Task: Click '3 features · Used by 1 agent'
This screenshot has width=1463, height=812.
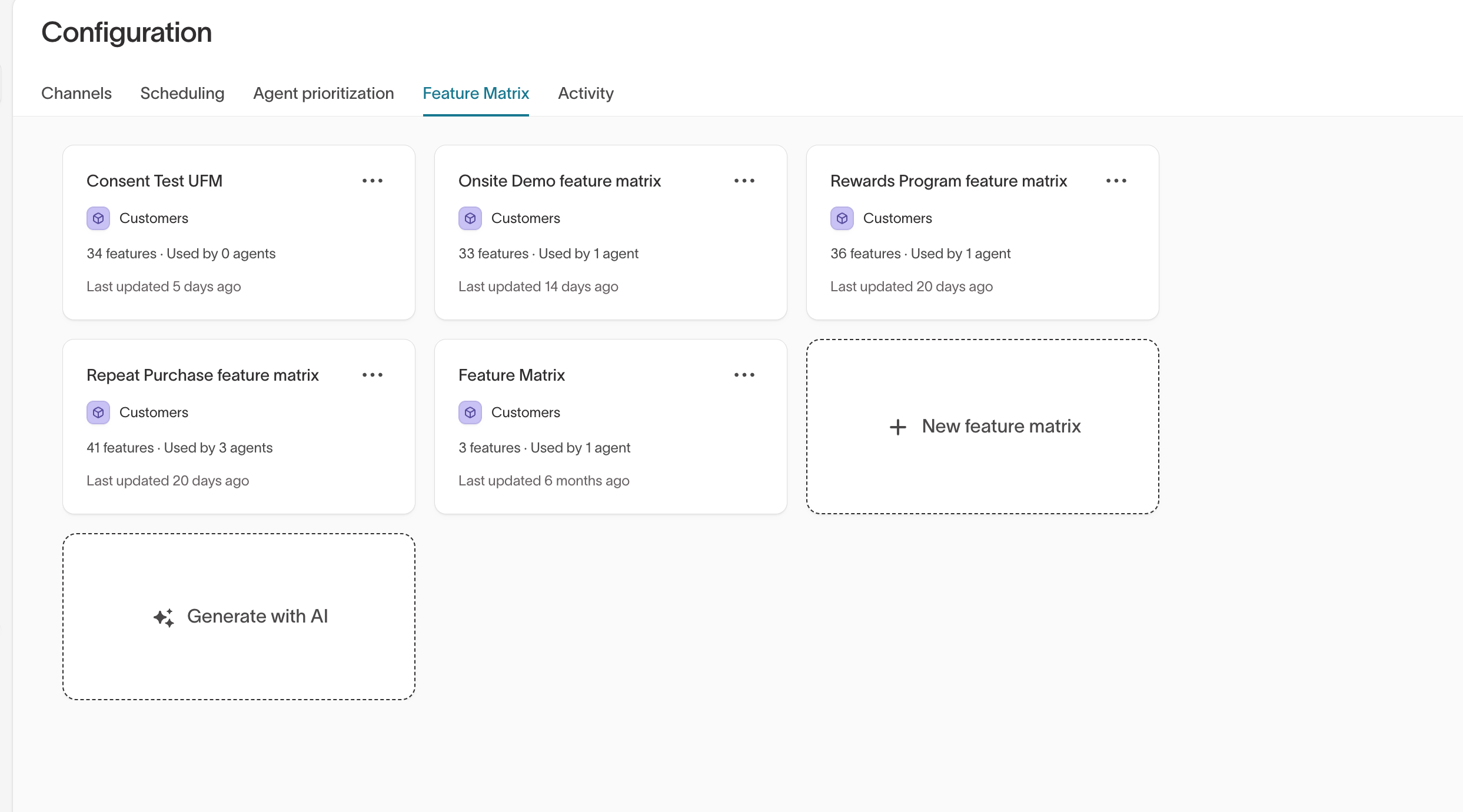Action: pos(544,448)
